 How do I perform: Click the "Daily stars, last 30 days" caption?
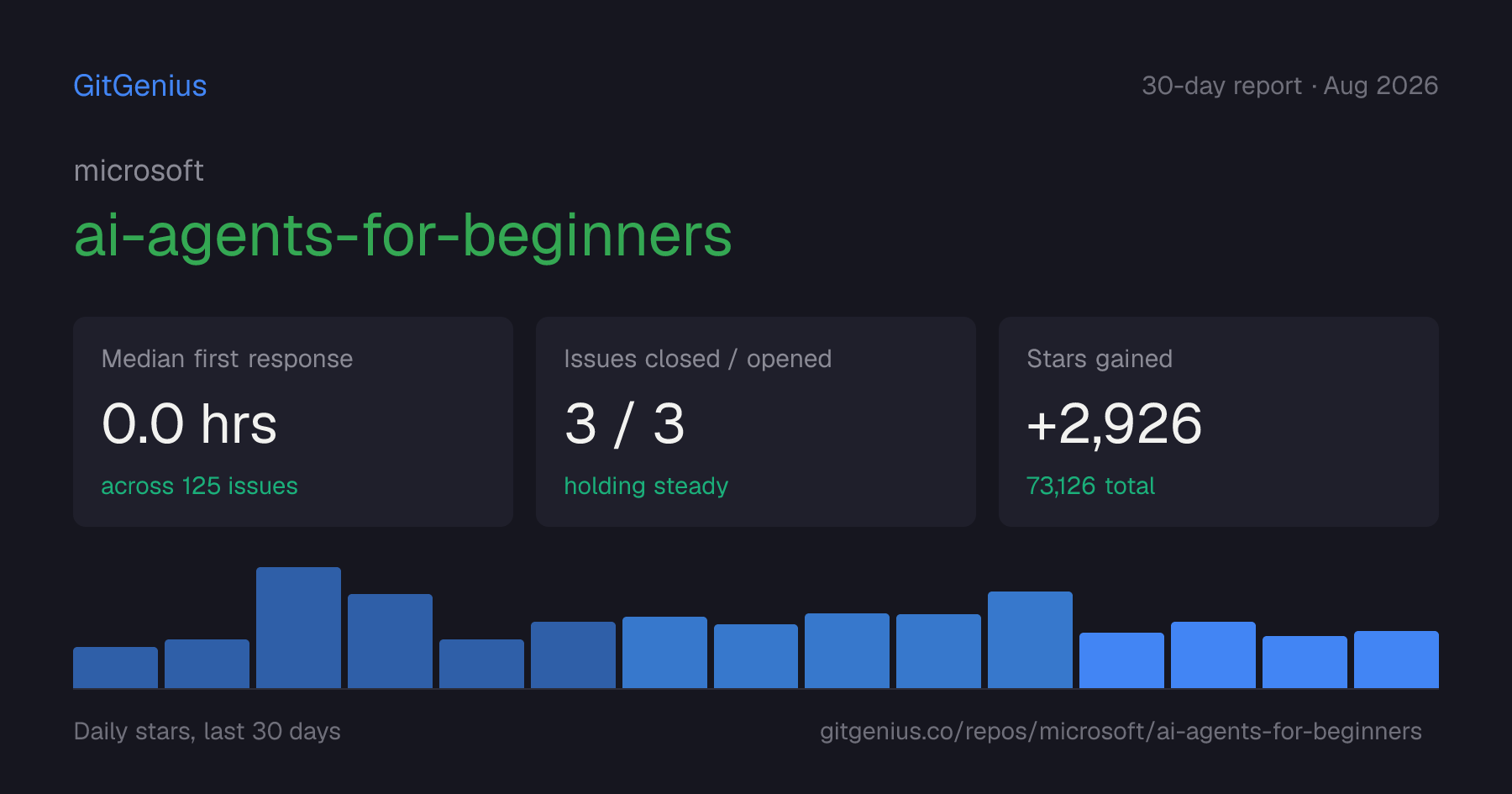click(x=207, y=731)
